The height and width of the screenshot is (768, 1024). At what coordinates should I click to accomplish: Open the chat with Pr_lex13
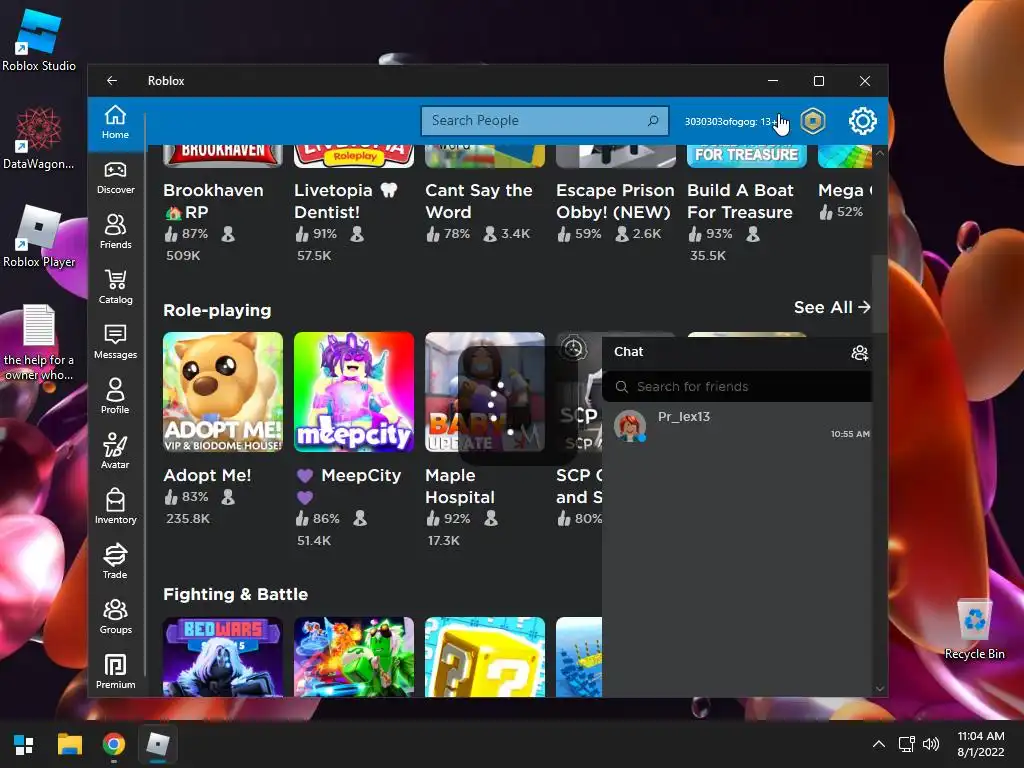[737, 426]
